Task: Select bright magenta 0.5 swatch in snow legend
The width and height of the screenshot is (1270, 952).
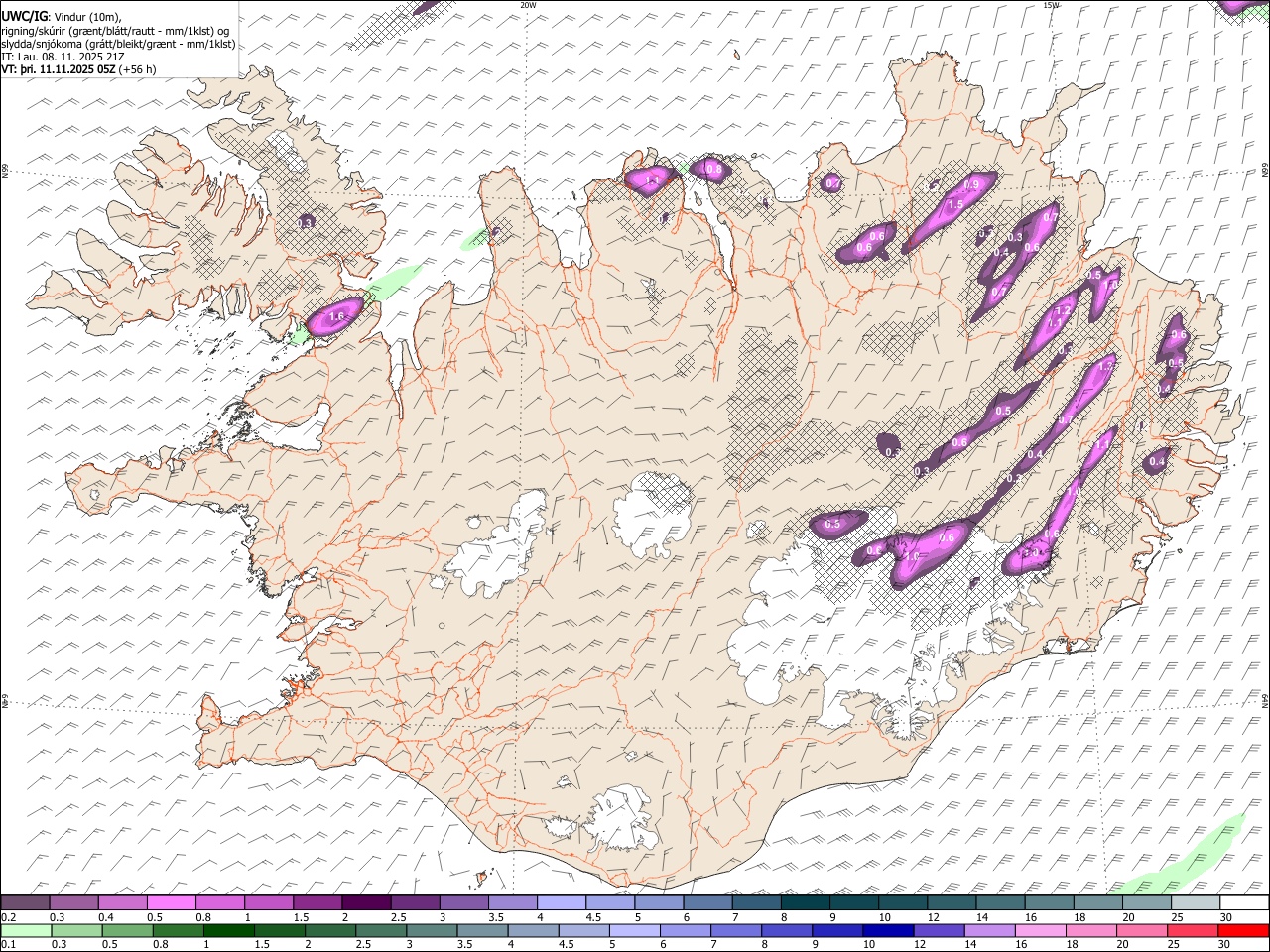Action: [172, 903]
